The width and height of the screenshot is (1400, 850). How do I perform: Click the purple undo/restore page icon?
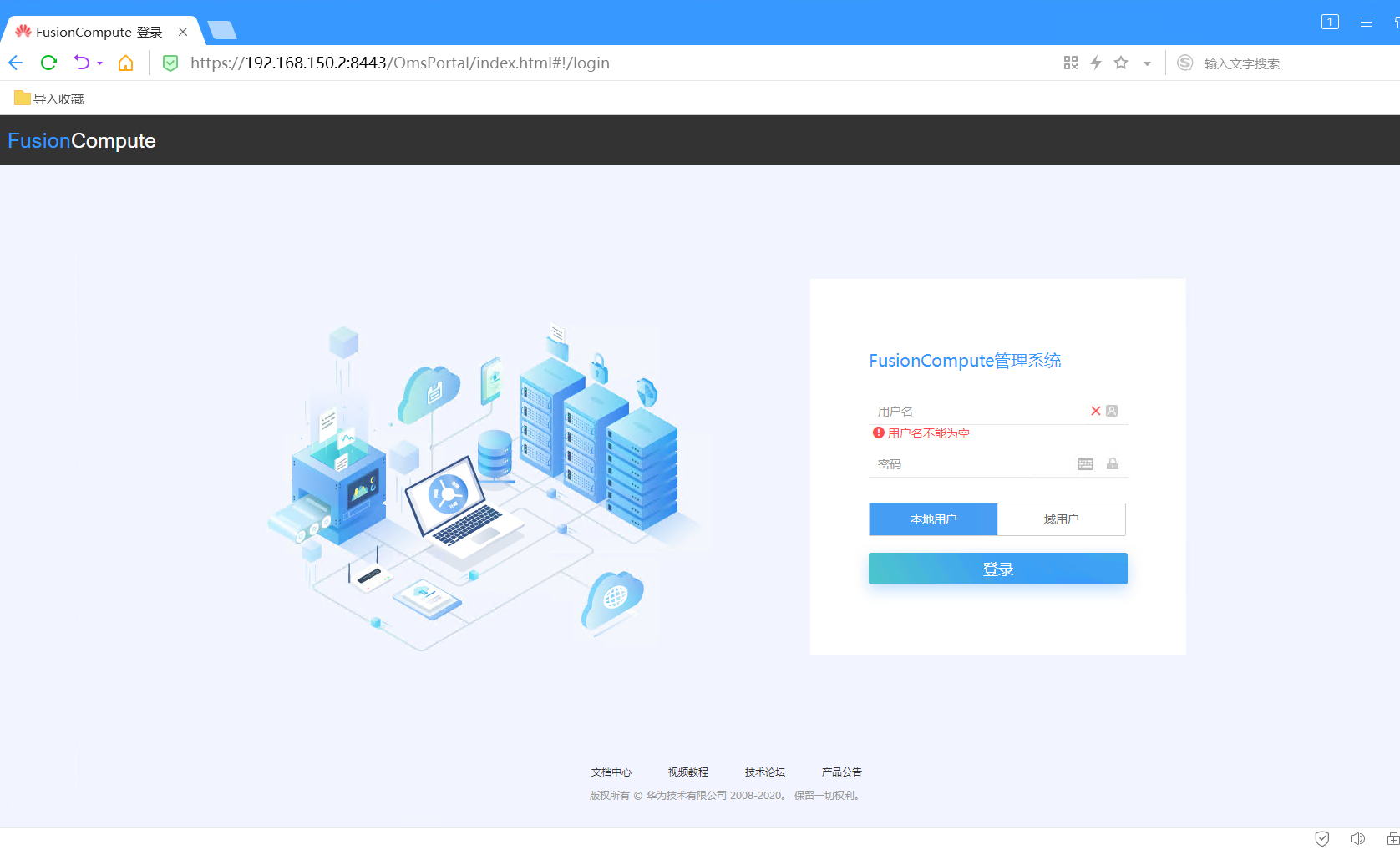pyautogui.click(x=81, y=63)
